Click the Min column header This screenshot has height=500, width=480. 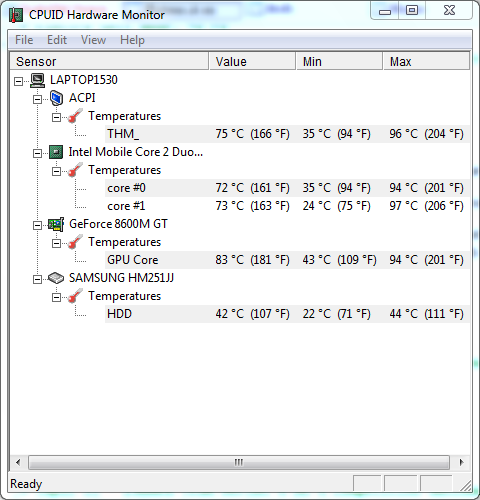pos(339,61)
